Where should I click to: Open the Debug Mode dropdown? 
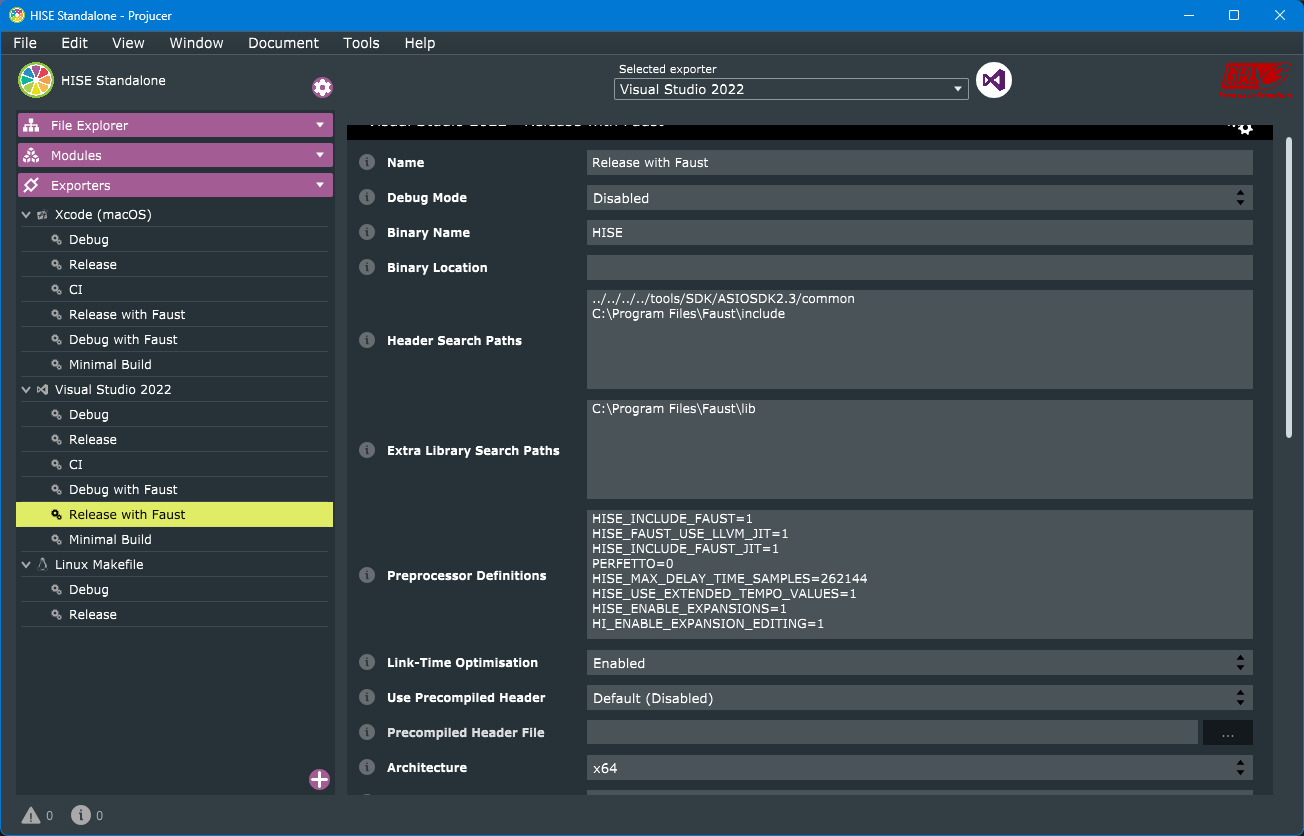(x=918, y=198)
